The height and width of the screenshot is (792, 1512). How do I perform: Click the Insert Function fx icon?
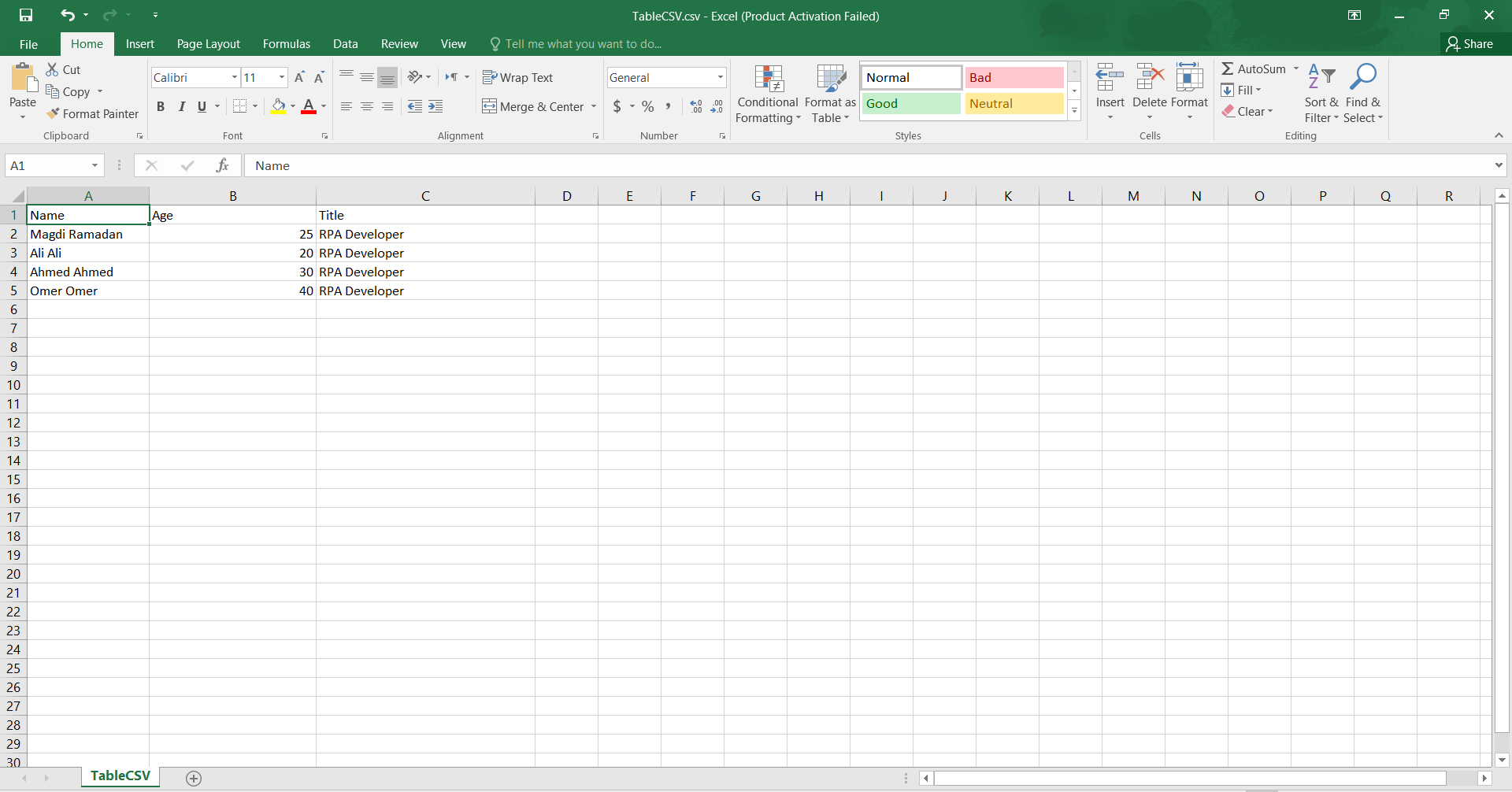222,165
